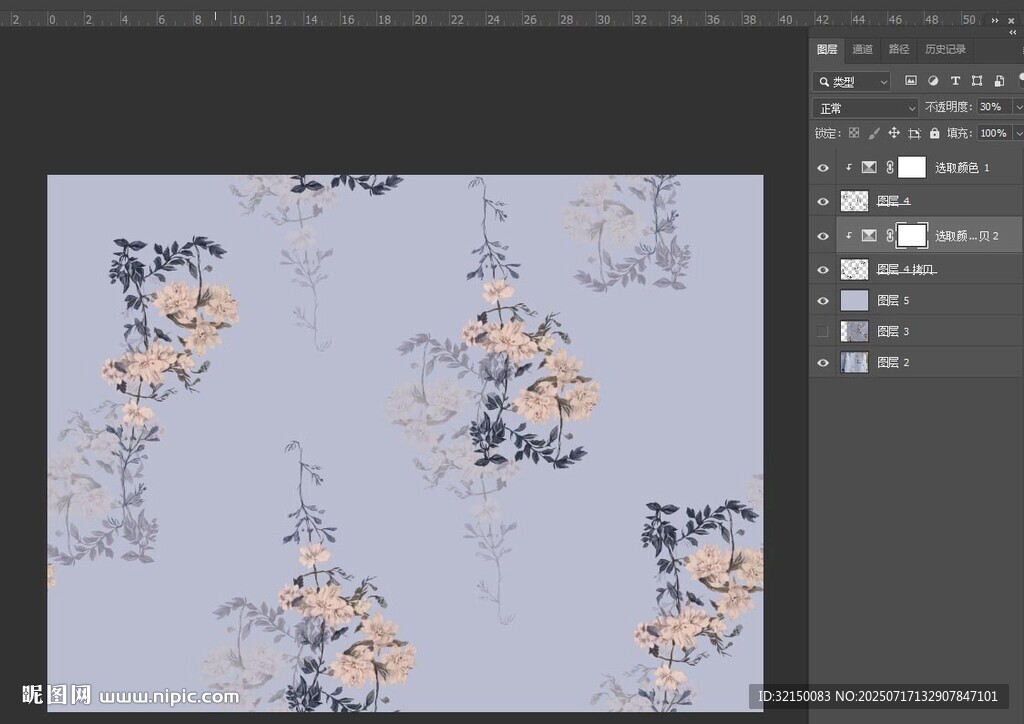The image size is (1024, 724).
Task: Click the 填充 fill percentage field
Action: 993,133
